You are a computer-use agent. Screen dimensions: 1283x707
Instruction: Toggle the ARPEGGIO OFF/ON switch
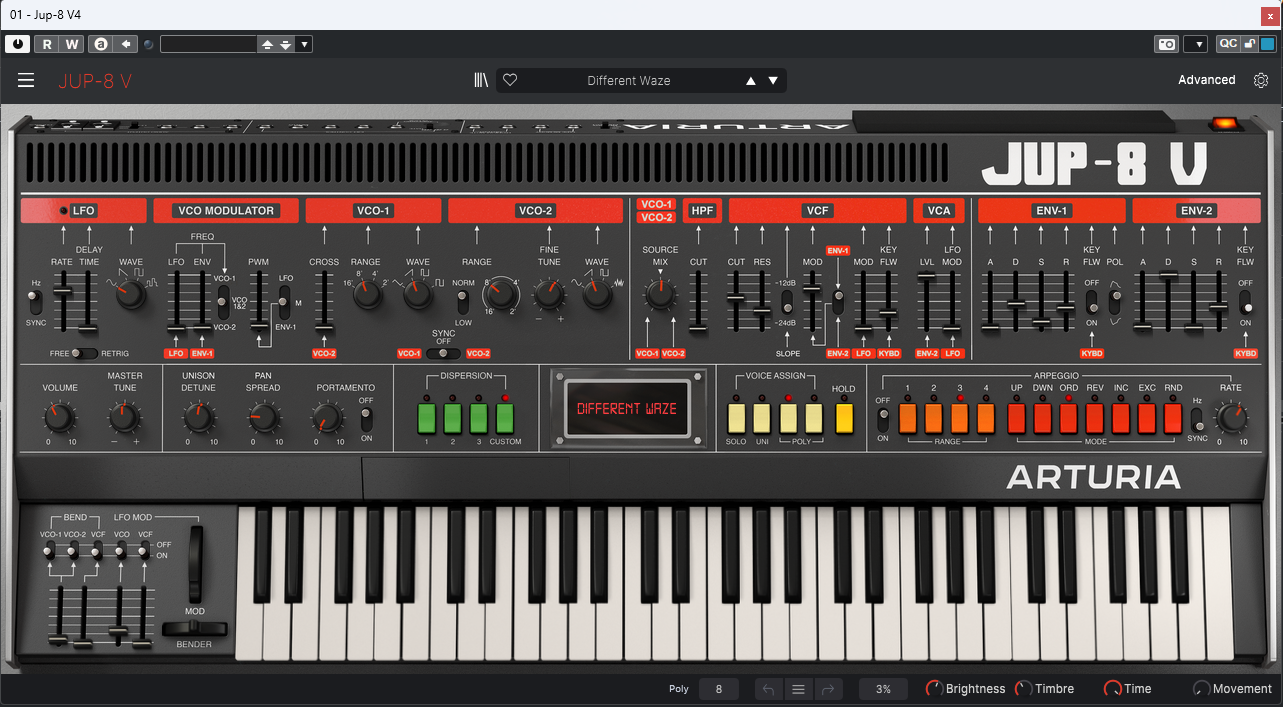pyautogui.click(x=883, y=418)
